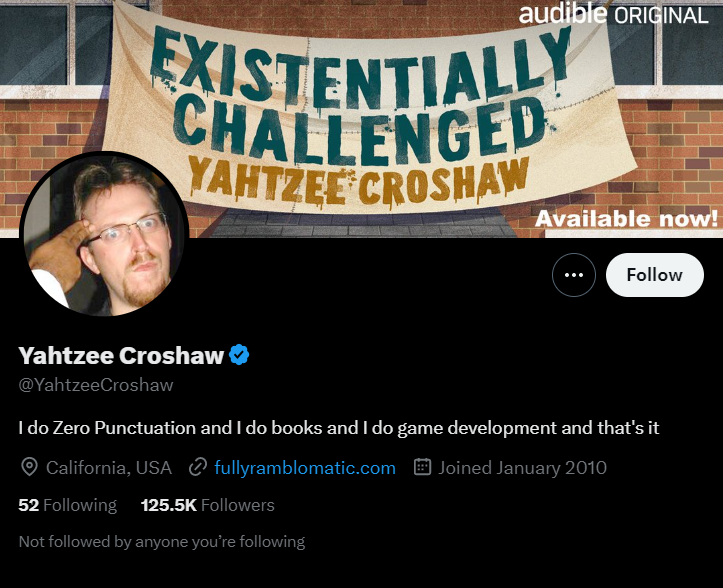View the 125.5K Followers list
This screenshot has width=723, height=588.
click(207, 505)
